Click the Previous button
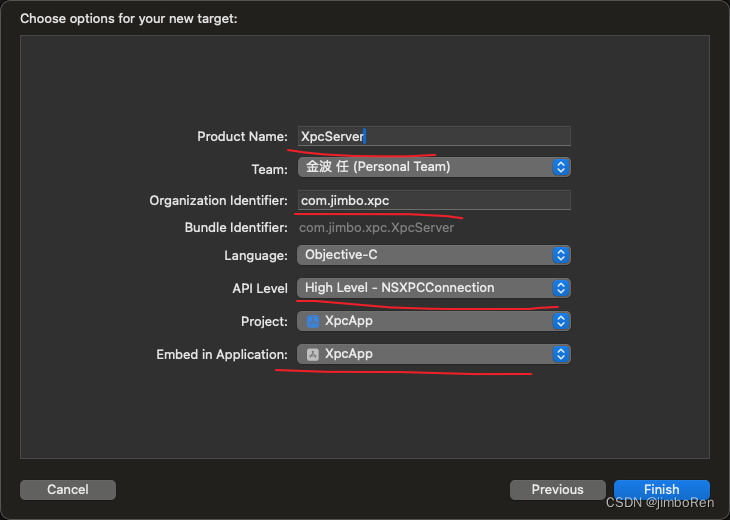 coord(558,490)
